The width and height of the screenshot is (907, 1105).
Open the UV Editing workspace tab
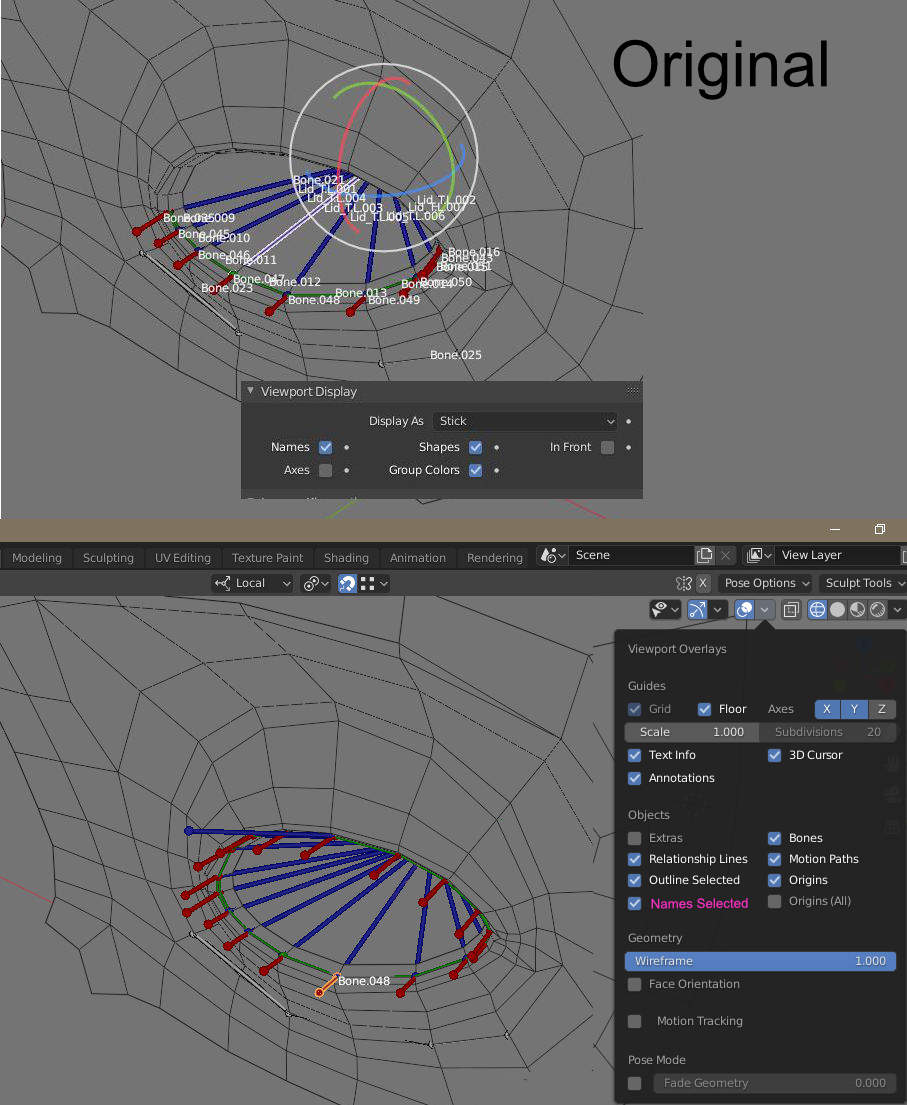coord(183,557)
